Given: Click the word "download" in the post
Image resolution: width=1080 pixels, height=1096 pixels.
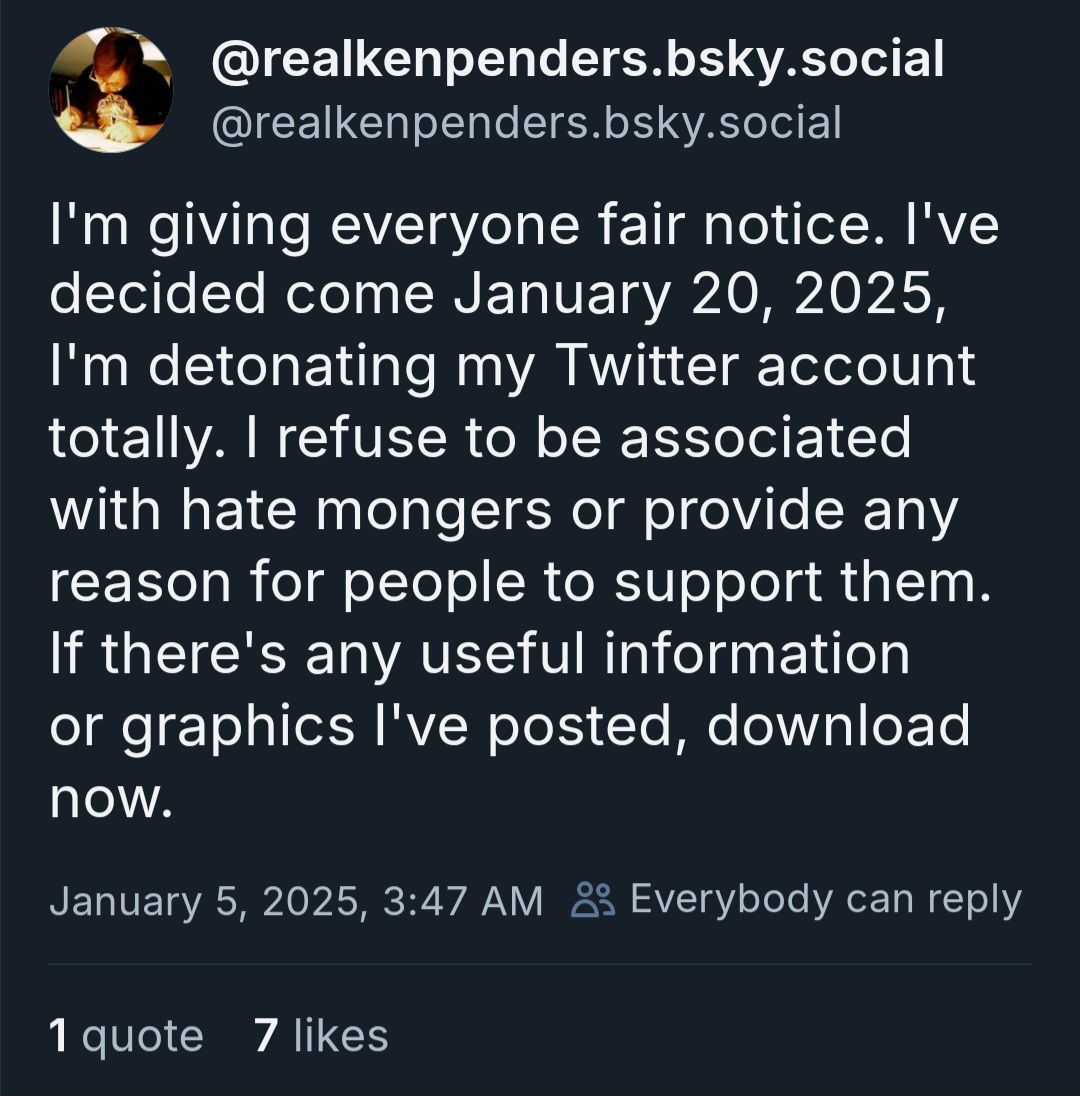Looking at the screenshot, I should (x=838, y=726).
